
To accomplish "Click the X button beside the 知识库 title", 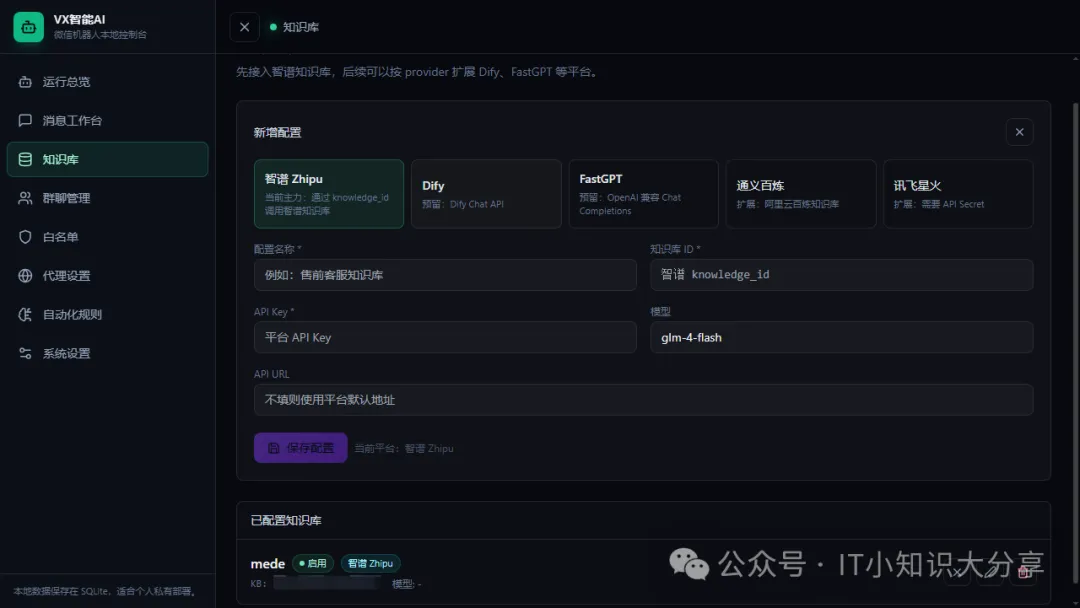I will point(245,27).
